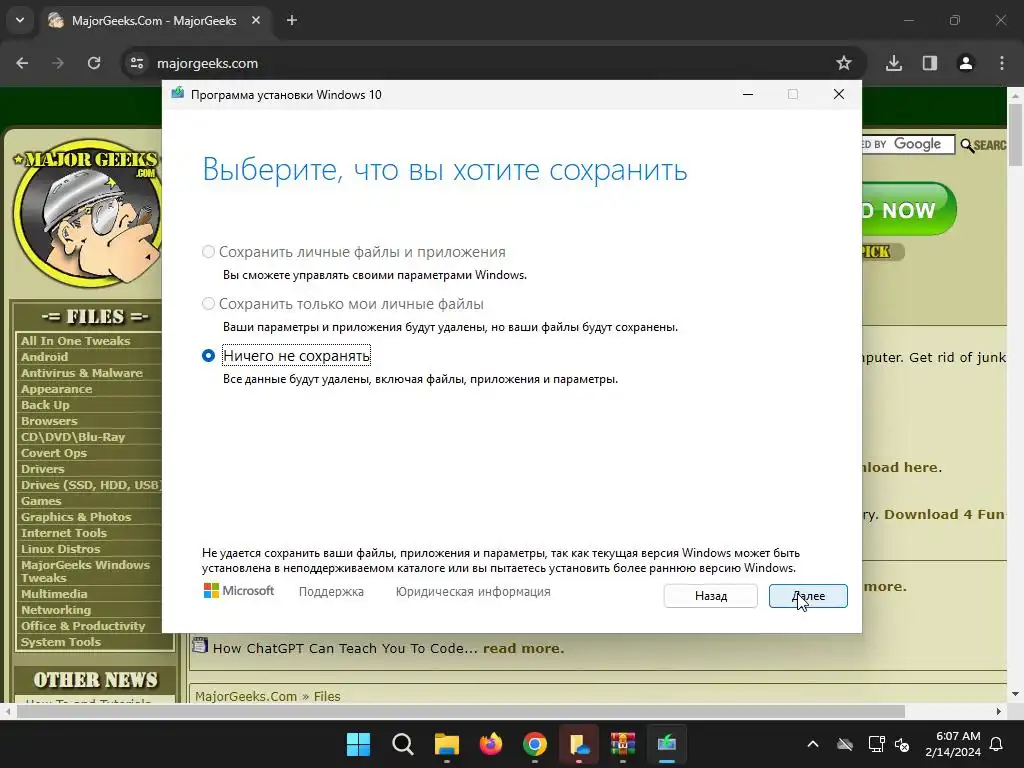Select the MajorGeeks.Com browser tab
Image resolution: width=1024 pixels, height=768 pixels.
[153, 21]
